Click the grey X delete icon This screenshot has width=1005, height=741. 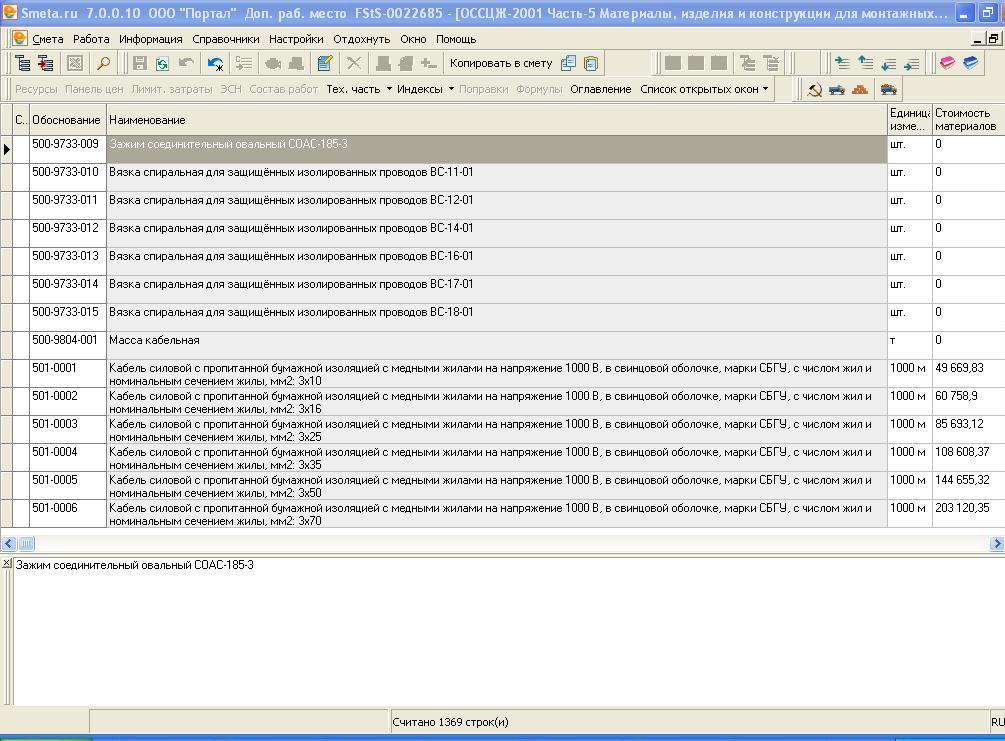tap(354, 63)
